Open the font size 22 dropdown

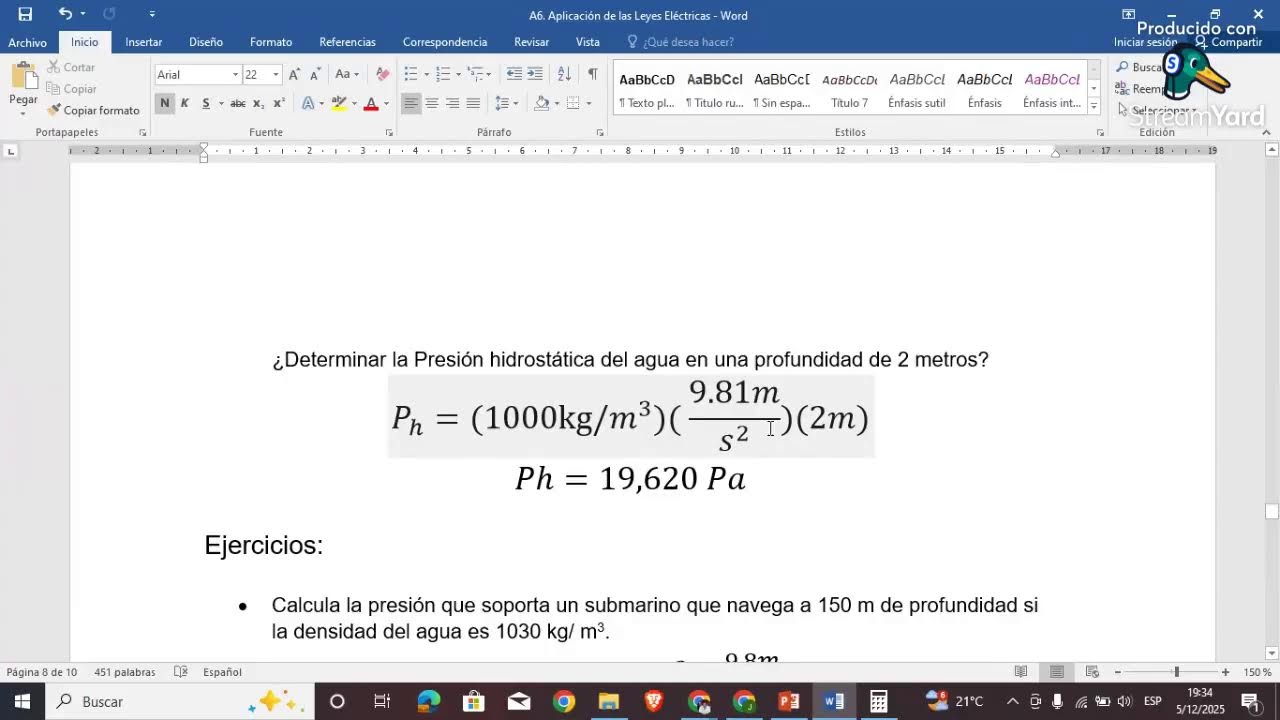pos(276,75)
